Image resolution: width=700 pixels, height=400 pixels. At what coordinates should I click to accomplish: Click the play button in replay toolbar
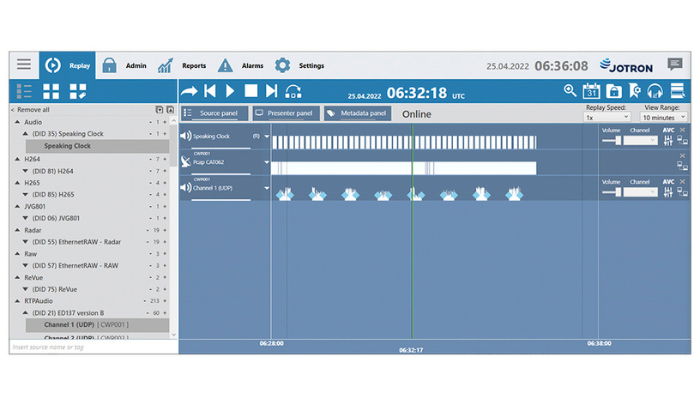pyautogui.click(x=230, y=91)
